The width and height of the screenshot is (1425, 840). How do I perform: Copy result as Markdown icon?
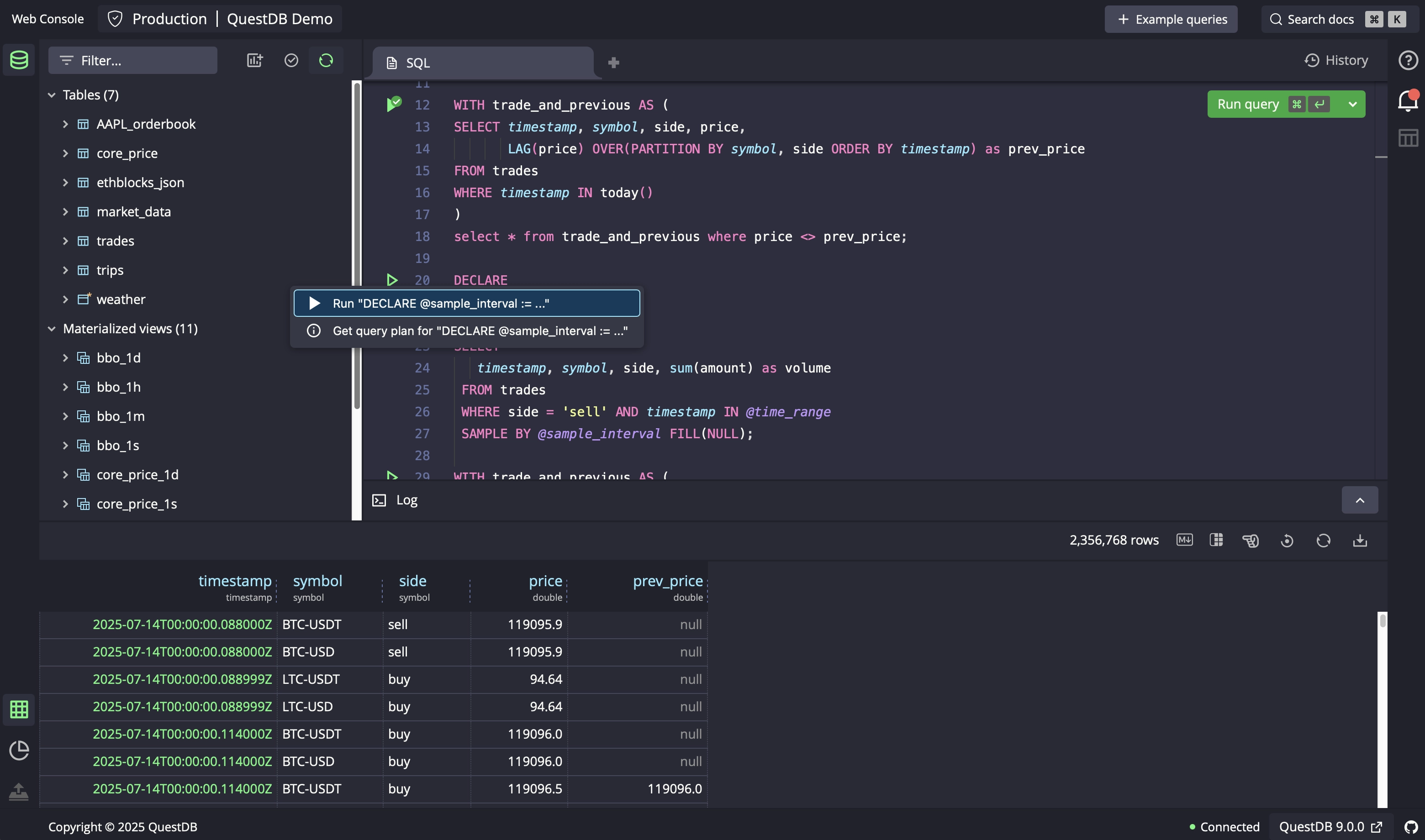pos(1184,540)
